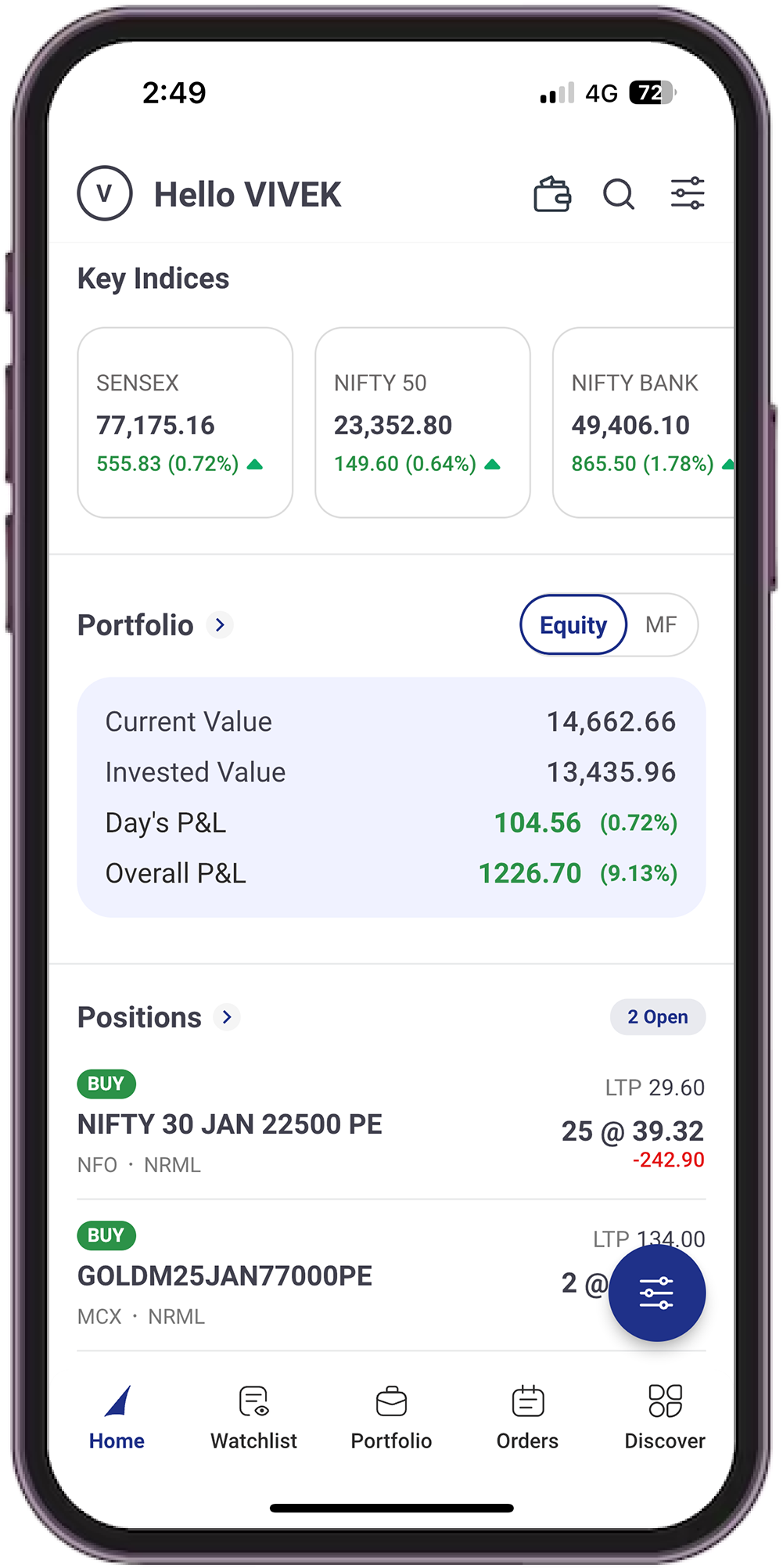783x1568 pixels.
Task: Tap the V profile avatar
Action: [105, 193]
